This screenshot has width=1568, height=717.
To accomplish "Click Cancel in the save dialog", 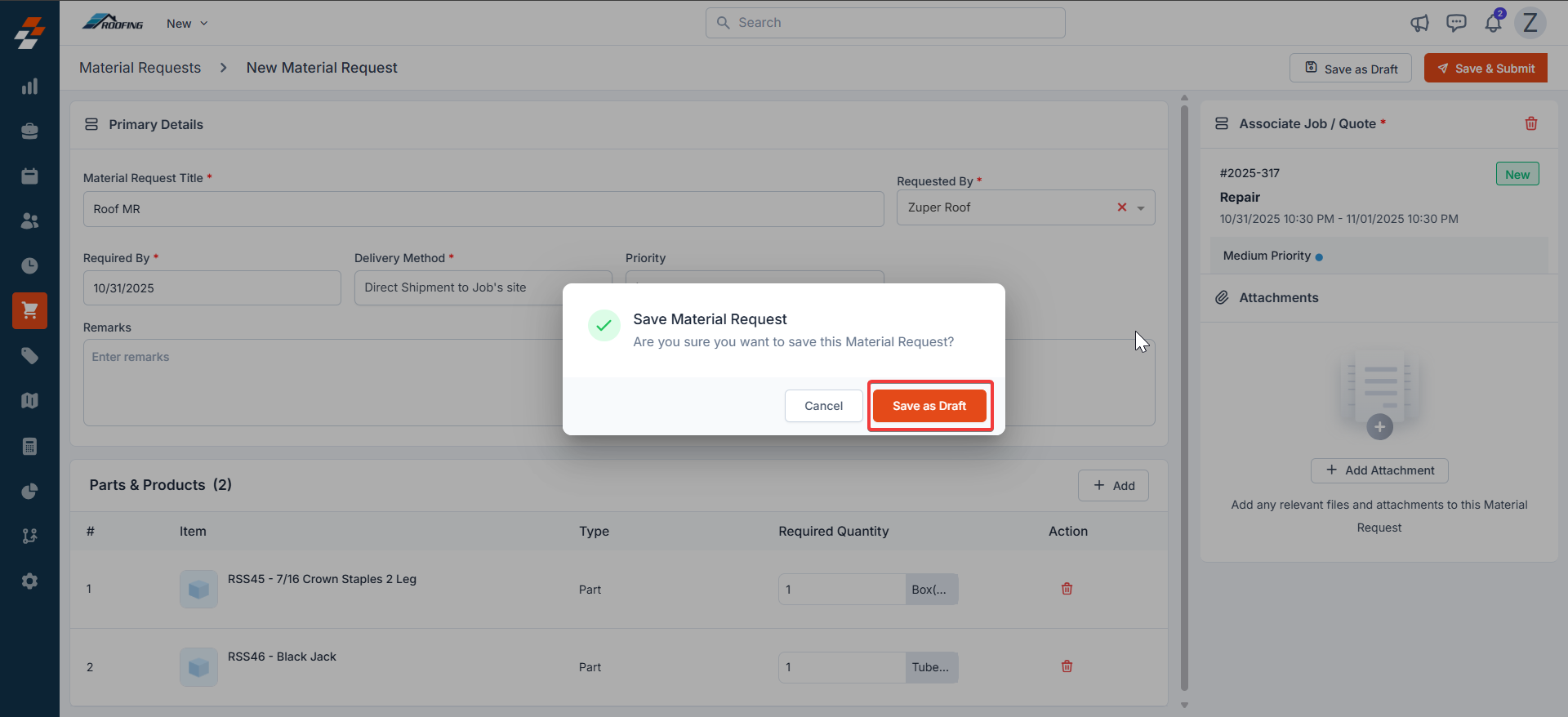I will [x=823, y=406].
